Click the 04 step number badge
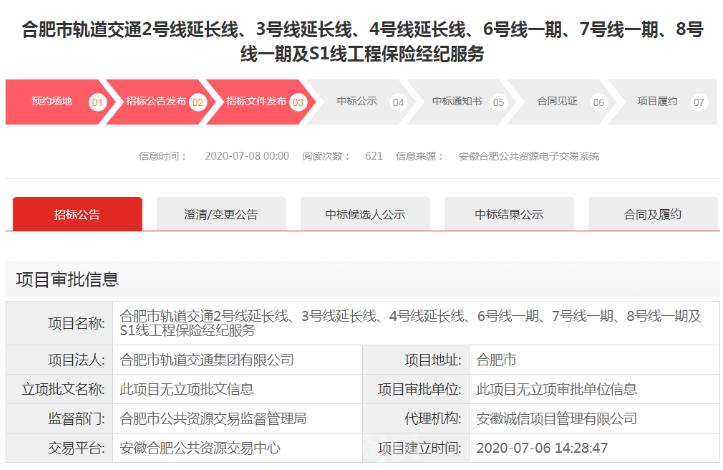This screenshot has height=470, width=723. (x=398, y=102)
